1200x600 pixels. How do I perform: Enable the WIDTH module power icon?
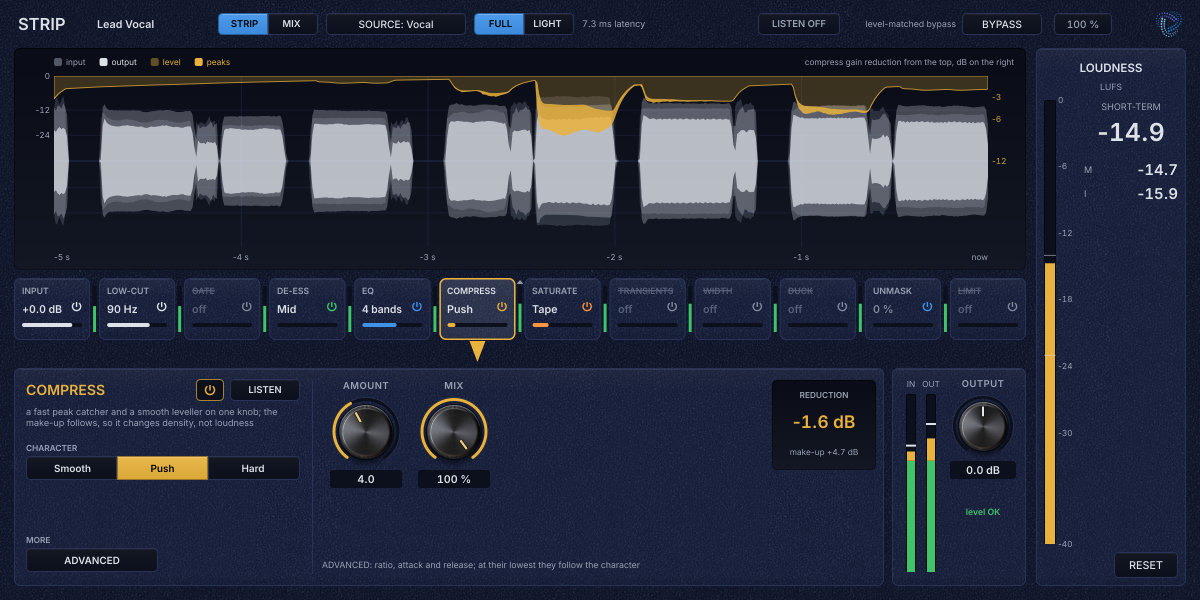pyautogui.click(x=757, y=307)
